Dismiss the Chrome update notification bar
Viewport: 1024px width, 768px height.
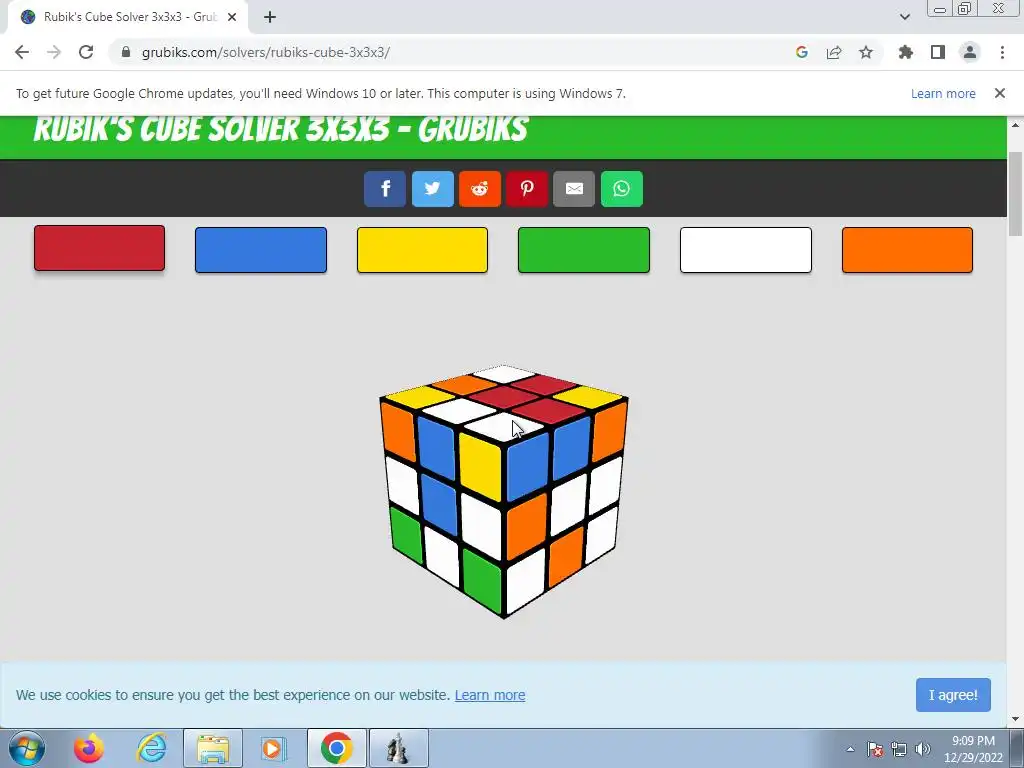coord(1000,93)
